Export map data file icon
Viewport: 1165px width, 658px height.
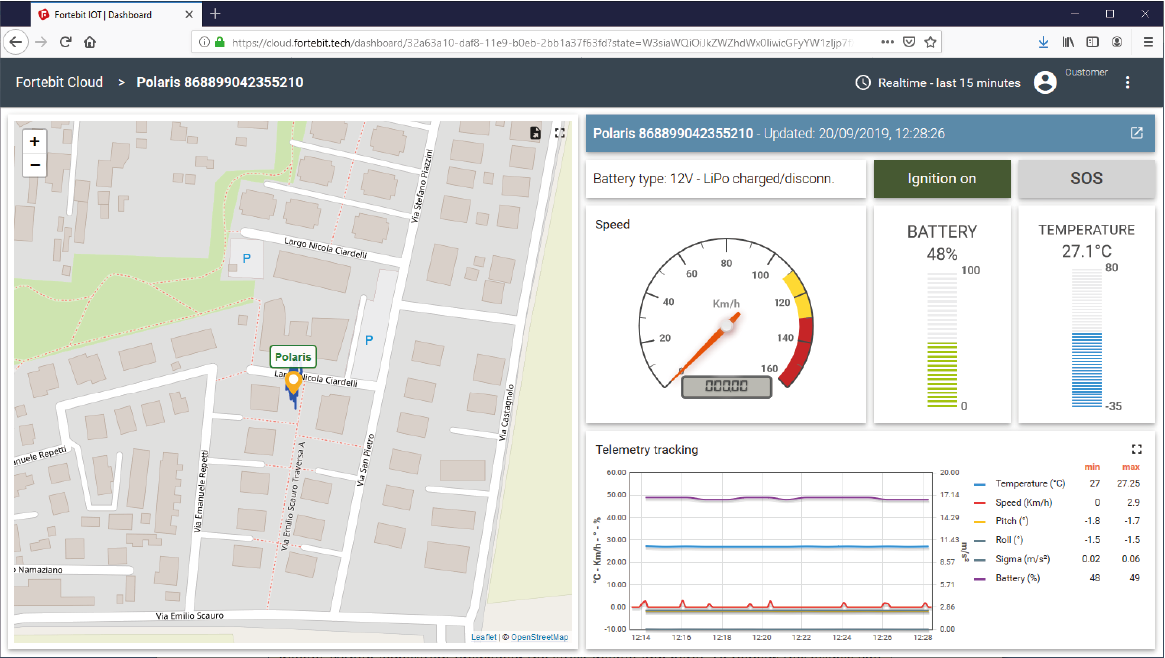(x=535, y=133)
